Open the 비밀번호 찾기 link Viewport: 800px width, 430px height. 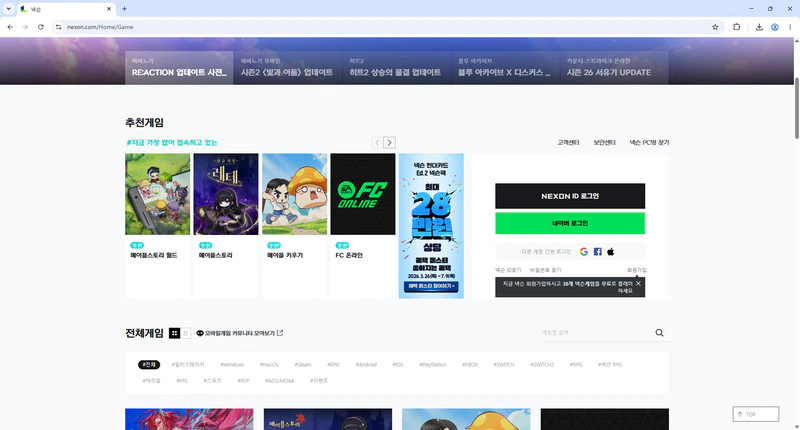coord(545,270)
